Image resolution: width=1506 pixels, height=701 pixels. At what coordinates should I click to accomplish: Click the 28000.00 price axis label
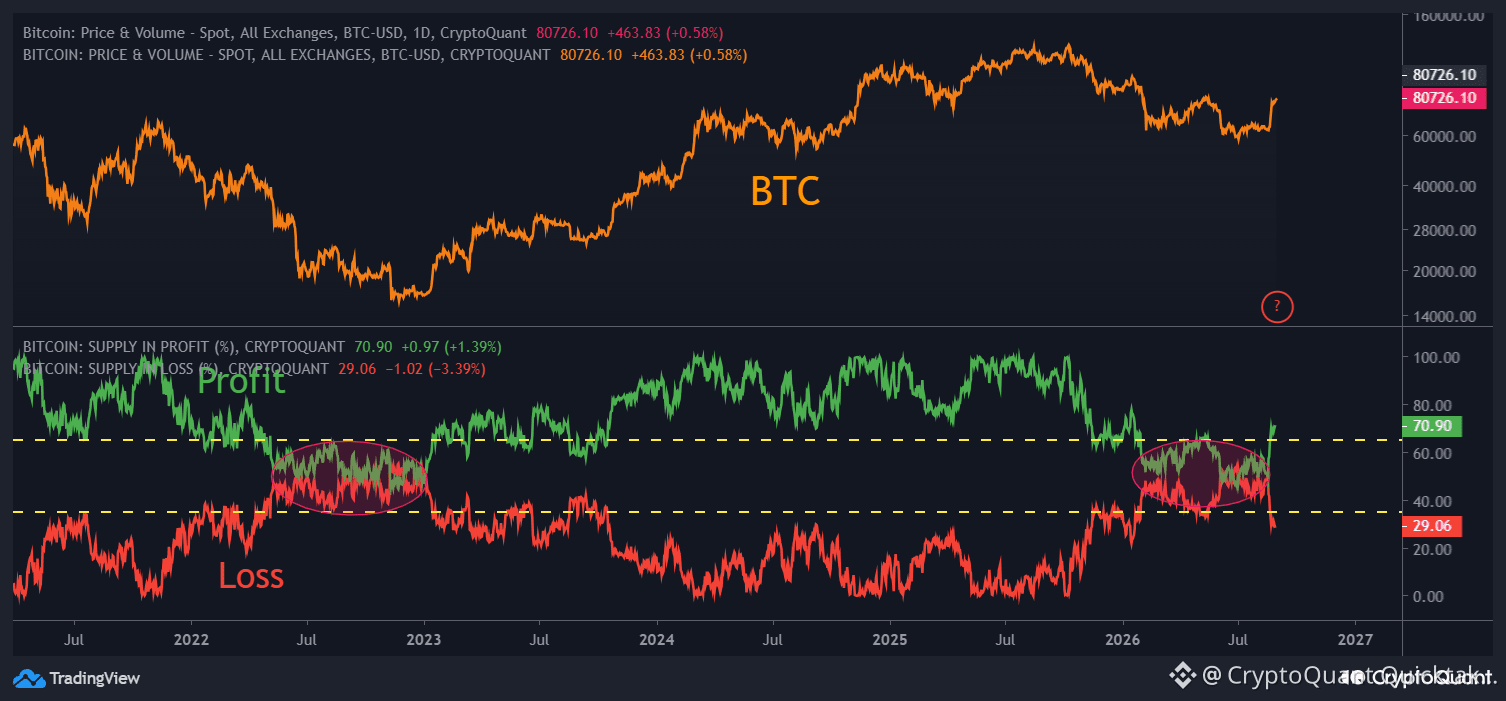(x=1443, y=230)
